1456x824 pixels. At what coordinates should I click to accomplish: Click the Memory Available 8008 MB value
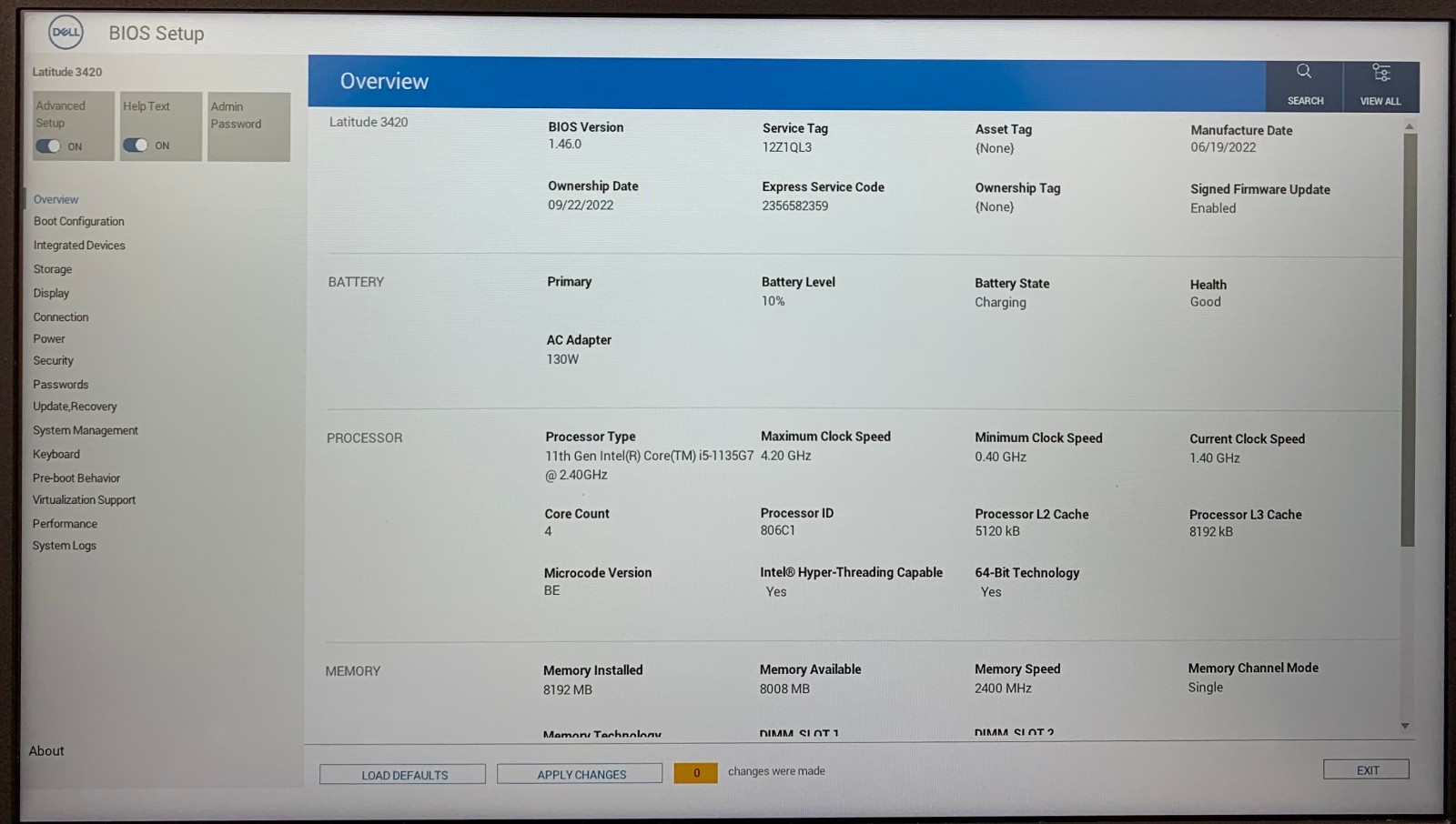click(784, 688)
